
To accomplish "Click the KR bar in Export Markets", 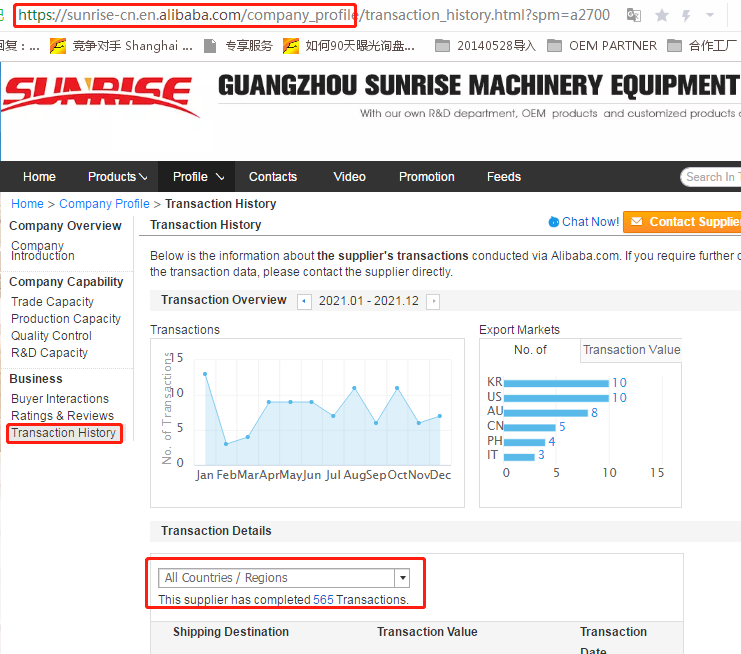I will pos(556,383).
